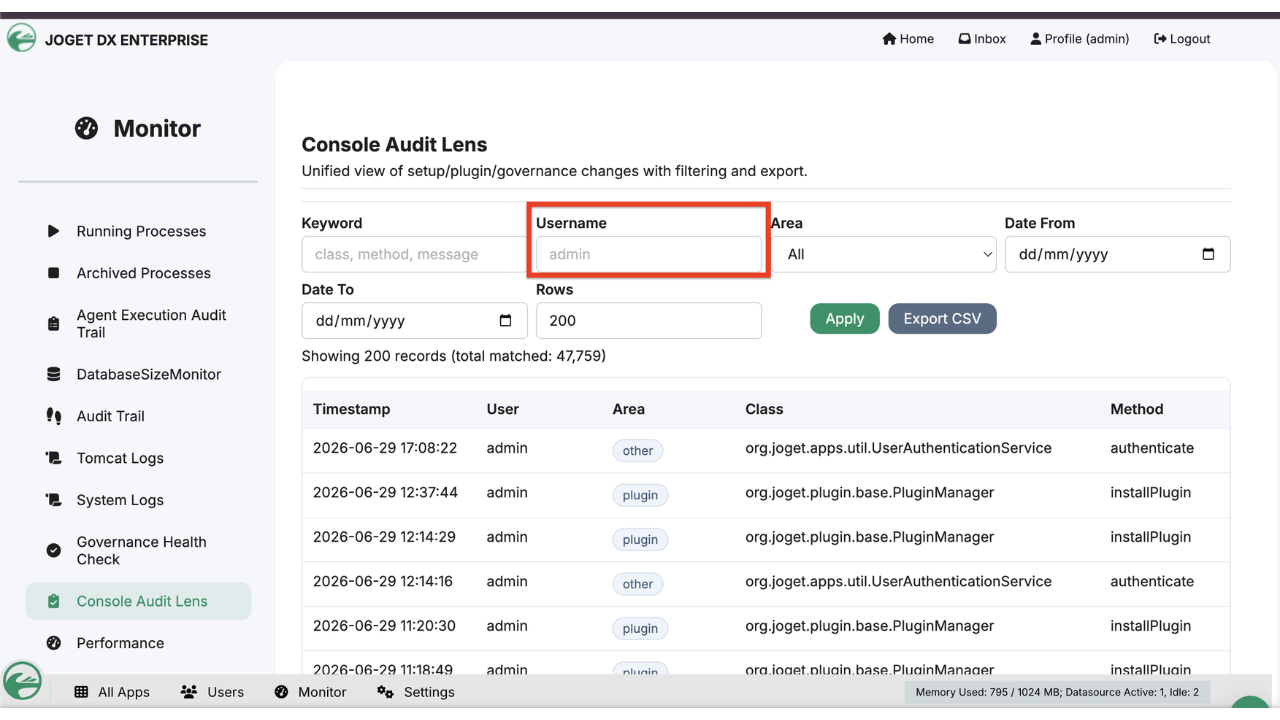Image resolution: width=1280 pixels, height=720 pixels.
Task: Click the 'other' area tag in 17:08:22 row
Action: 638,451
